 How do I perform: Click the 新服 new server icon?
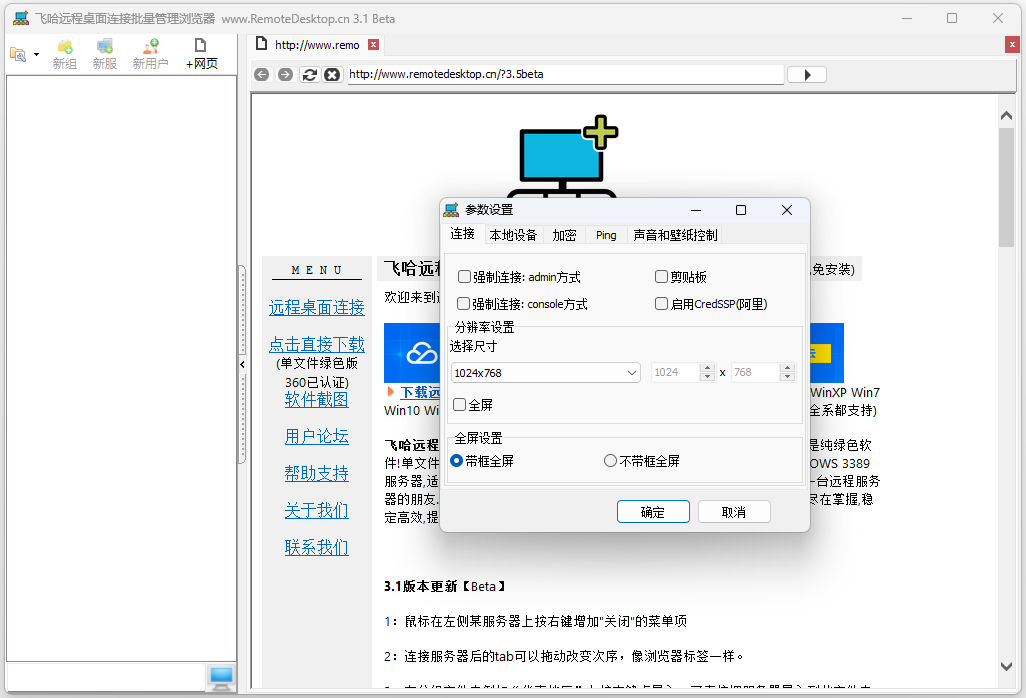pos(105,55)
